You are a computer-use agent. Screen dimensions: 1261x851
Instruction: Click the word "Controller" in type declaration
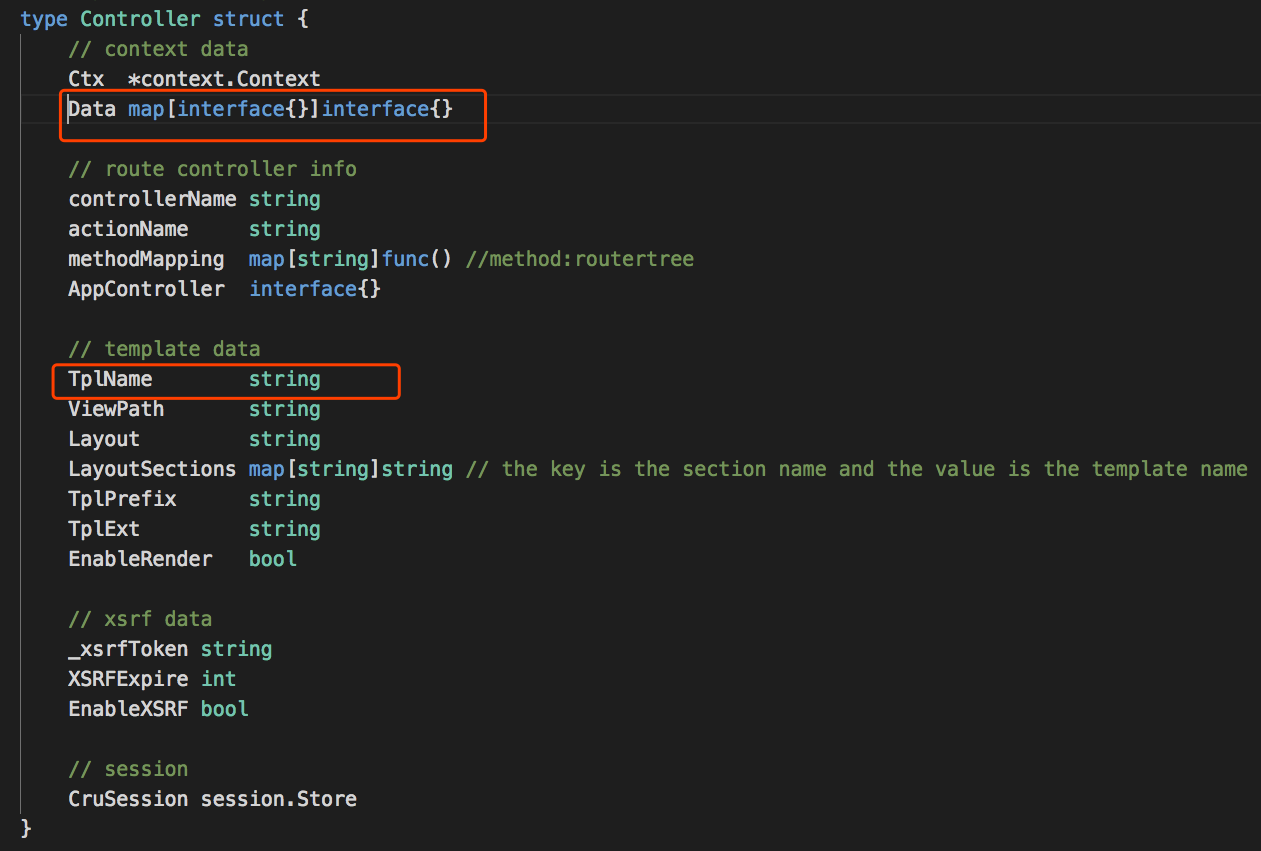(x=140, y=19)
